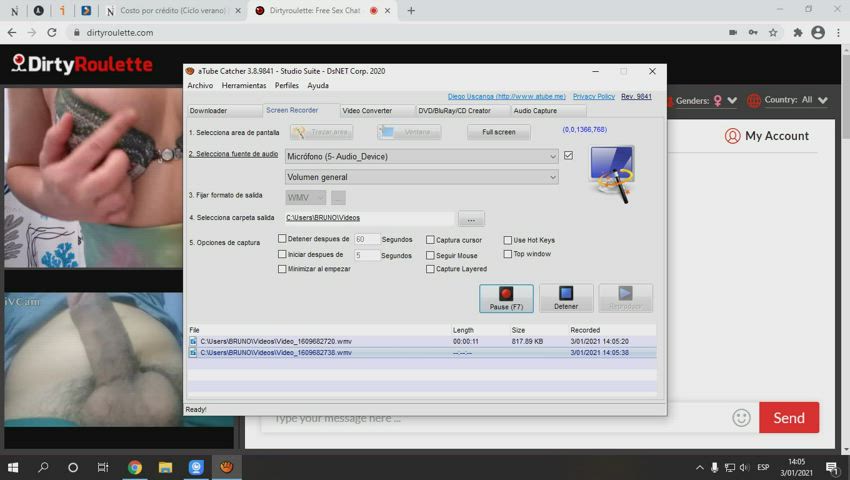Open the Herramientas menu

[x=244, y=86]
